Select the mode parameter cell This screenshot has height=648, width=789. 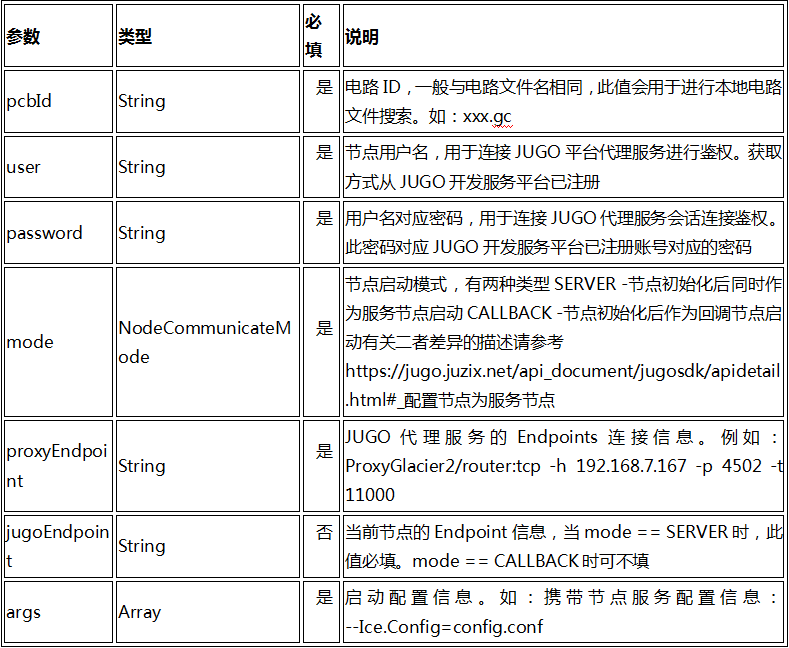pos(58,342)
